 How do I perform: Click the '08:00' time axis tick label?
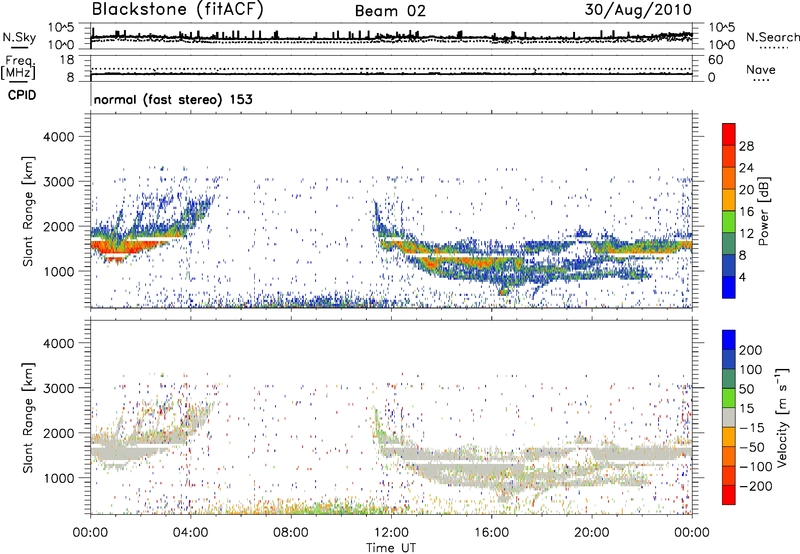click(x=291, y=533)
